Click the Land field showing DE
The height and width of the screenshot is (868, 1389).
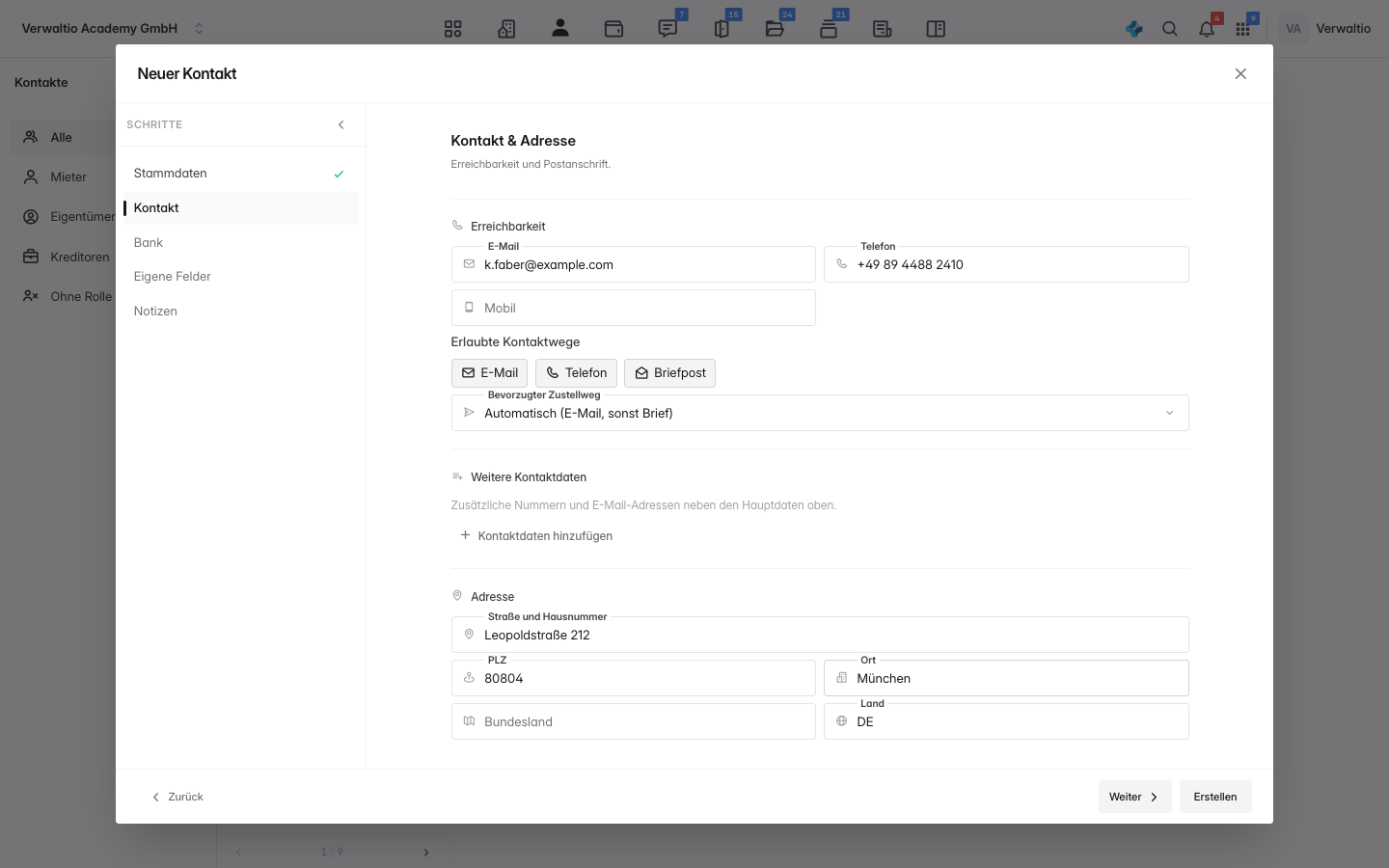pos(1006,721)
